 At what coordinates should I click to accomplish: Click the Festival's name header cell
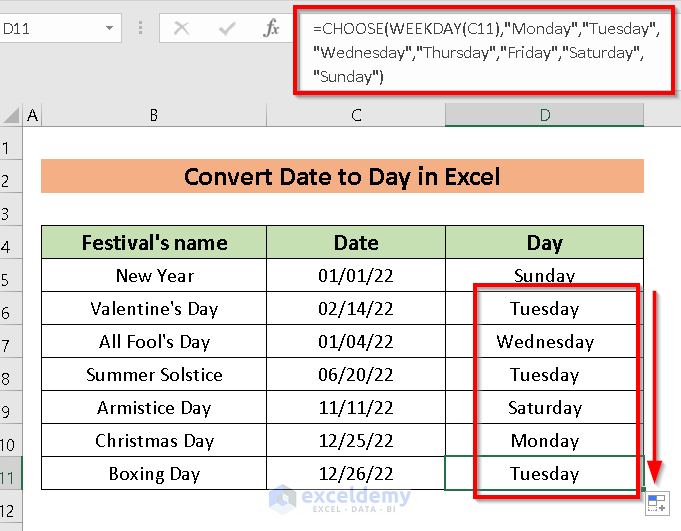pos(154,243)
